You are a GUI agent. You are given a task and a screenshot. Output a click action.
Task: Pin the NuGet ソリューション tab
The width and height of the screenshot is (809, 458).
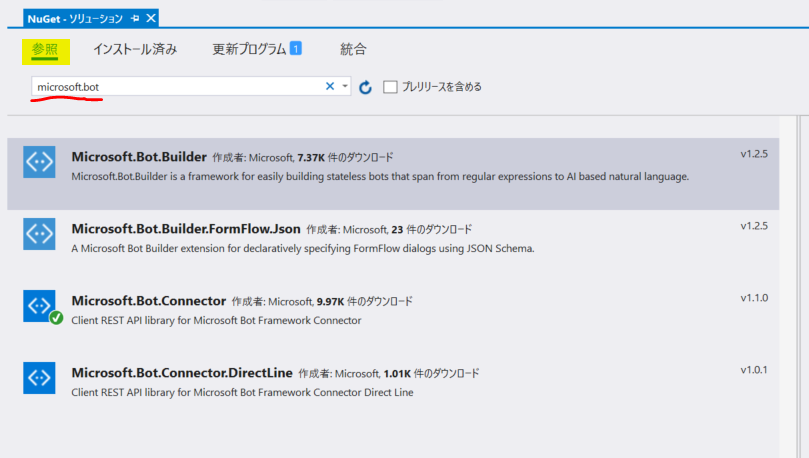pos(135,19)
